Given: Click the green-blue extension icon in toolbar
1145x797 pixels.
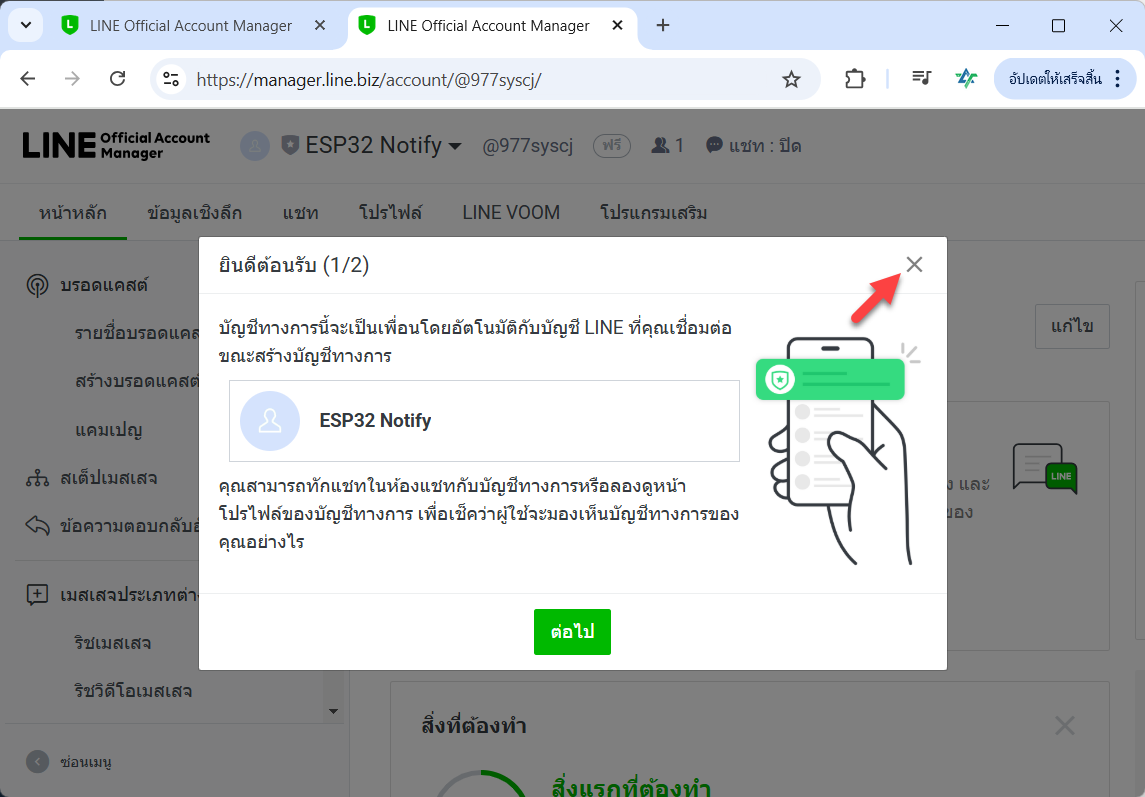Looking at the screenshot, I should point(966,78).
